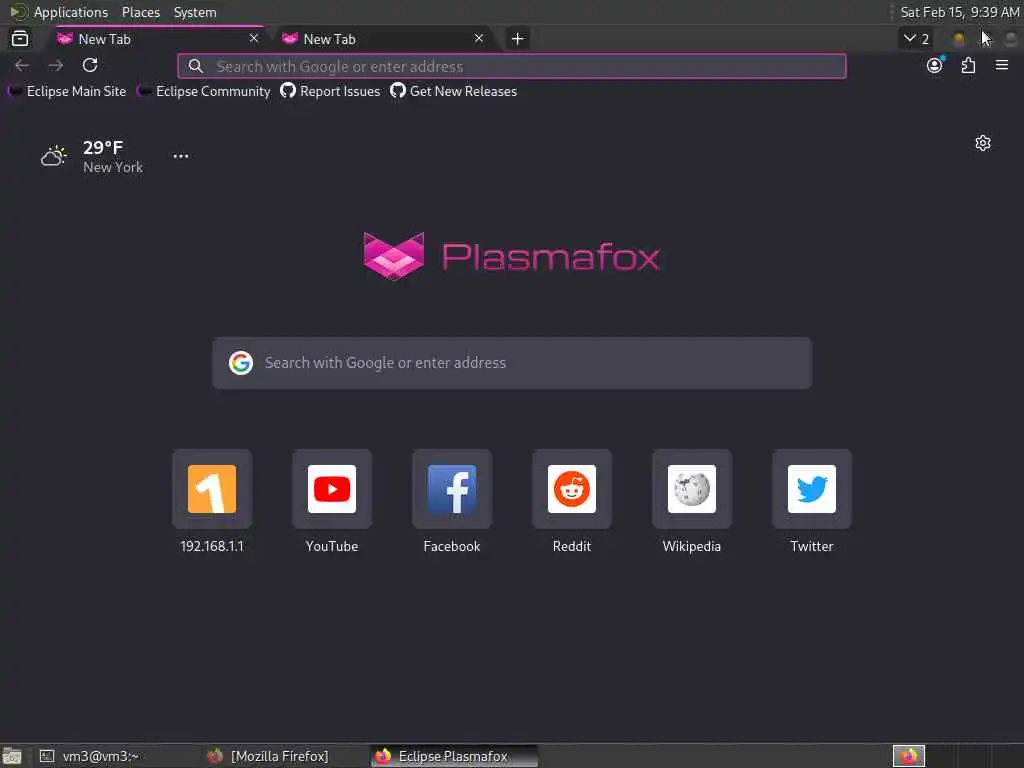1024x768 pixels.
Task: Close the first New Tab
Action: 254,39
